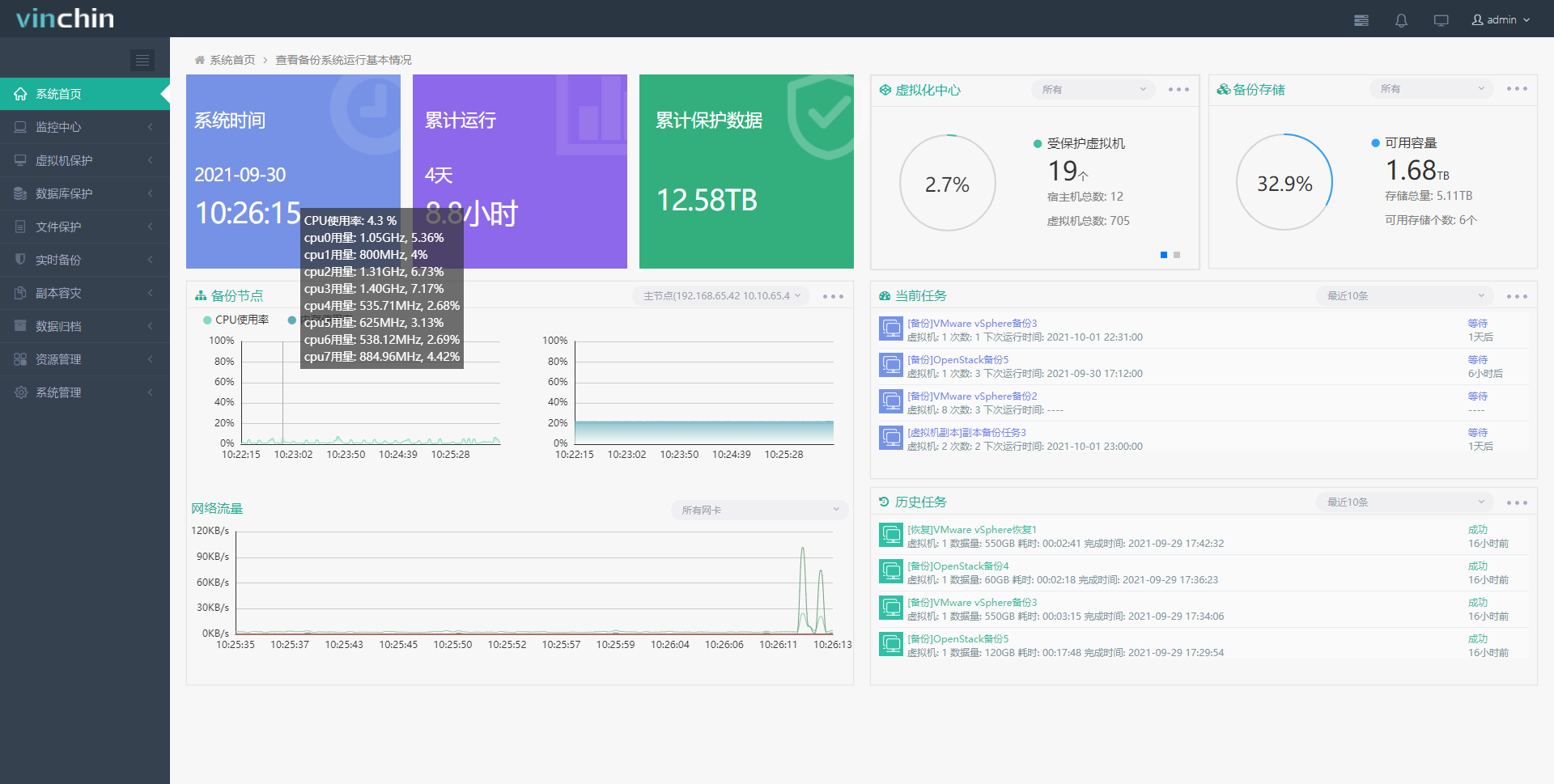The width and height of the screenshot is (1554, 784).
Task: Open 历史任务 最近10条 dropdown
Action: pyautogui.click(x=1405, y=502)
